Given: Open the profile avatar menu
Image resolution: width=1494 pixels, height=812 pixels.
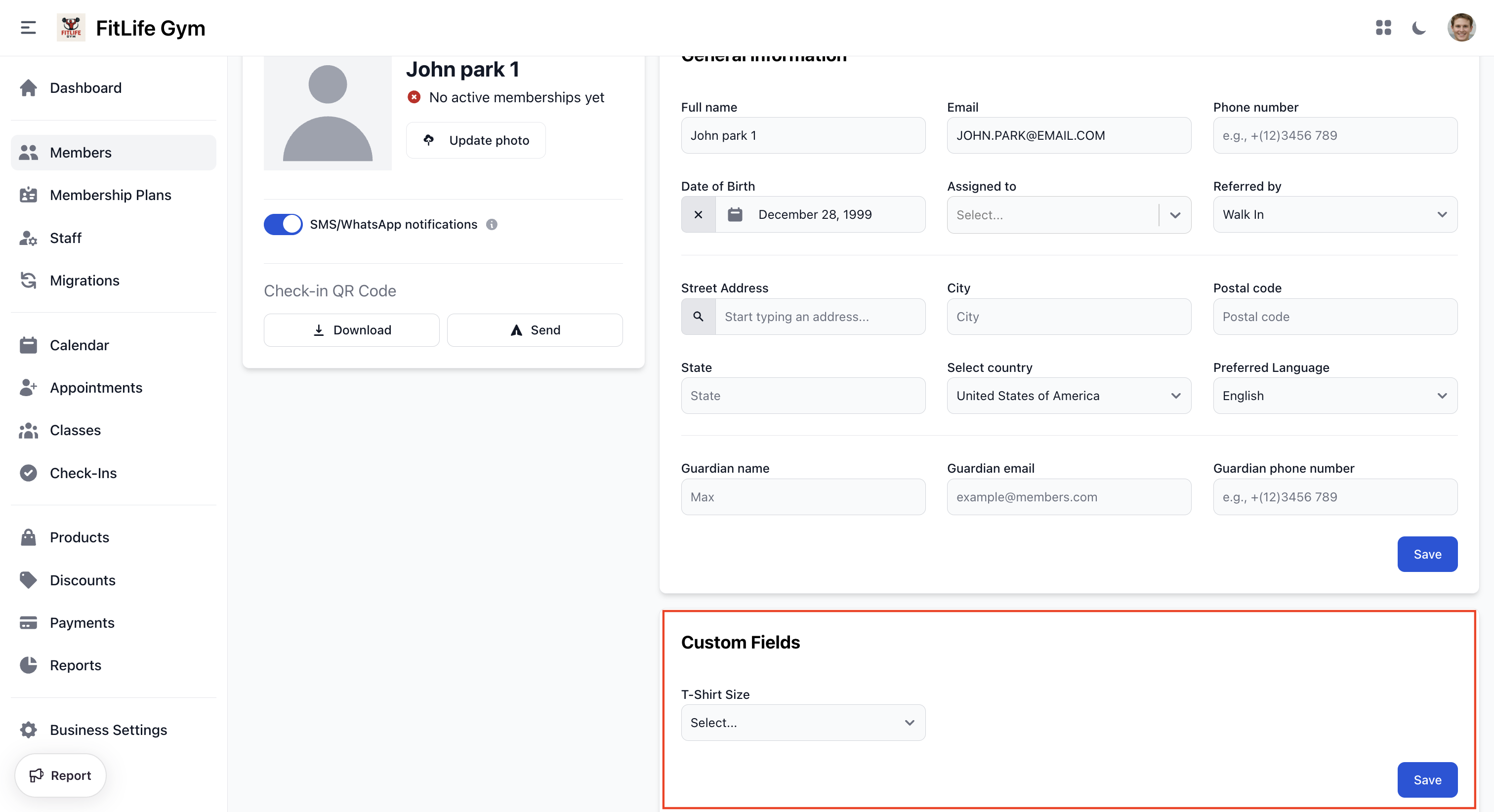Looking at the screenshot, I should 1461,27.
